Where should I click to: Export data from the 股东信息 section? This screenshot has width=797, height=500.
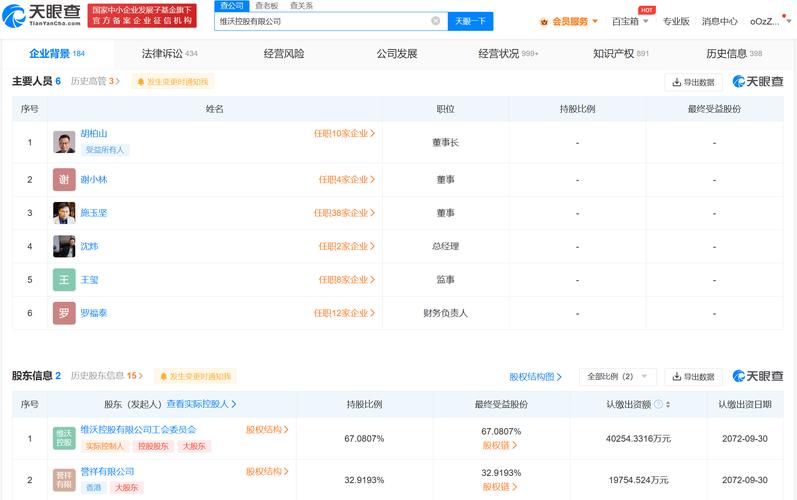[693, 377]
